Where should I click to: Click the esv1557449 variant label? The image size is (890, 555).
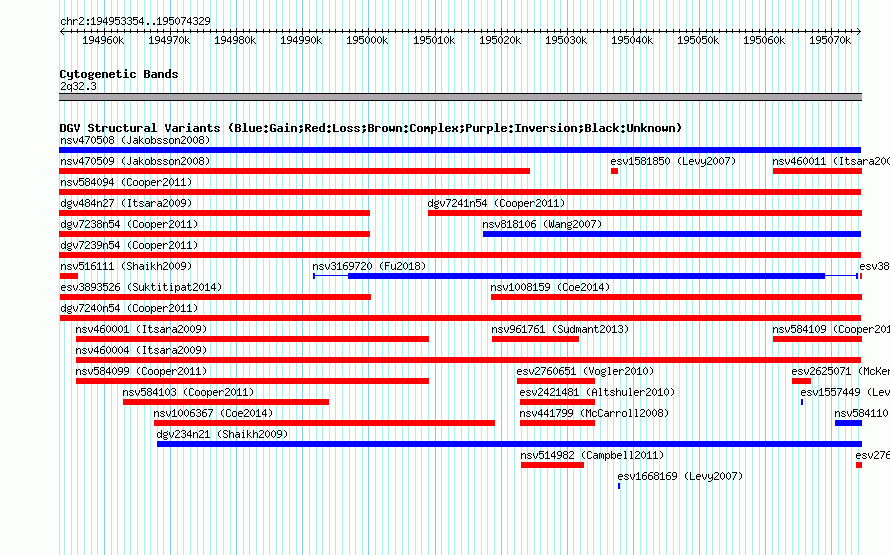click(x=845, y=392)
